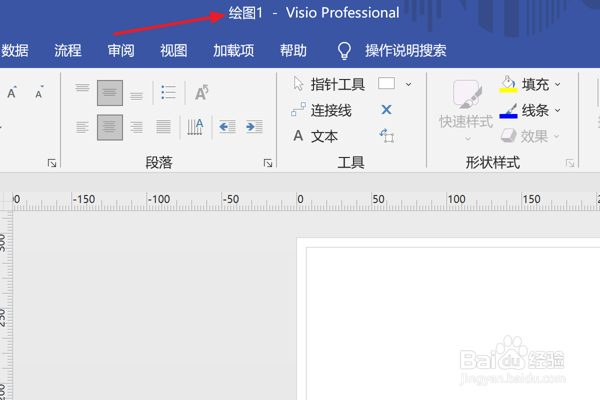Switch to the 审阅 tab
The width and height of the screenshot is (600, 400).
[x=121, y=51]
